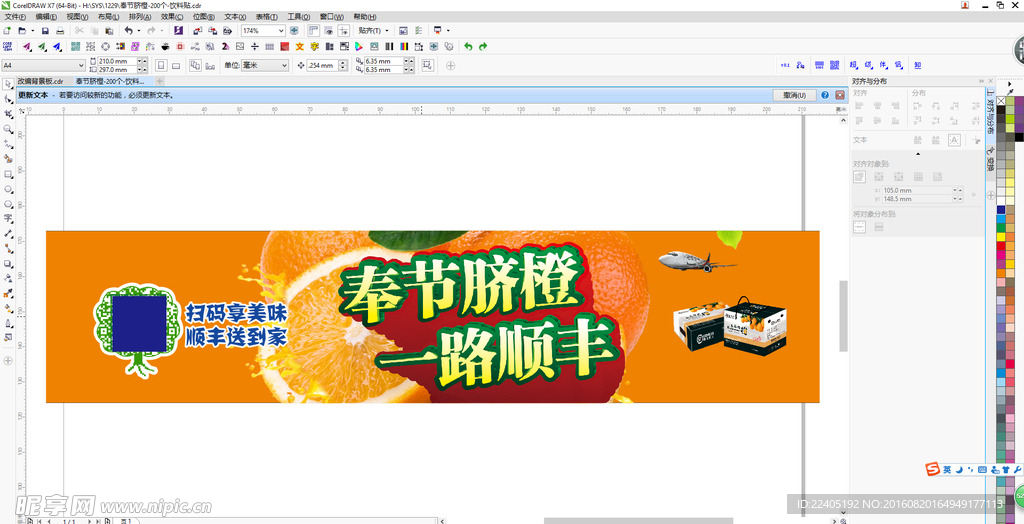Select the Text (字) tool
1024x524 pixels.
pyautogui.click(x=8, y=219)
